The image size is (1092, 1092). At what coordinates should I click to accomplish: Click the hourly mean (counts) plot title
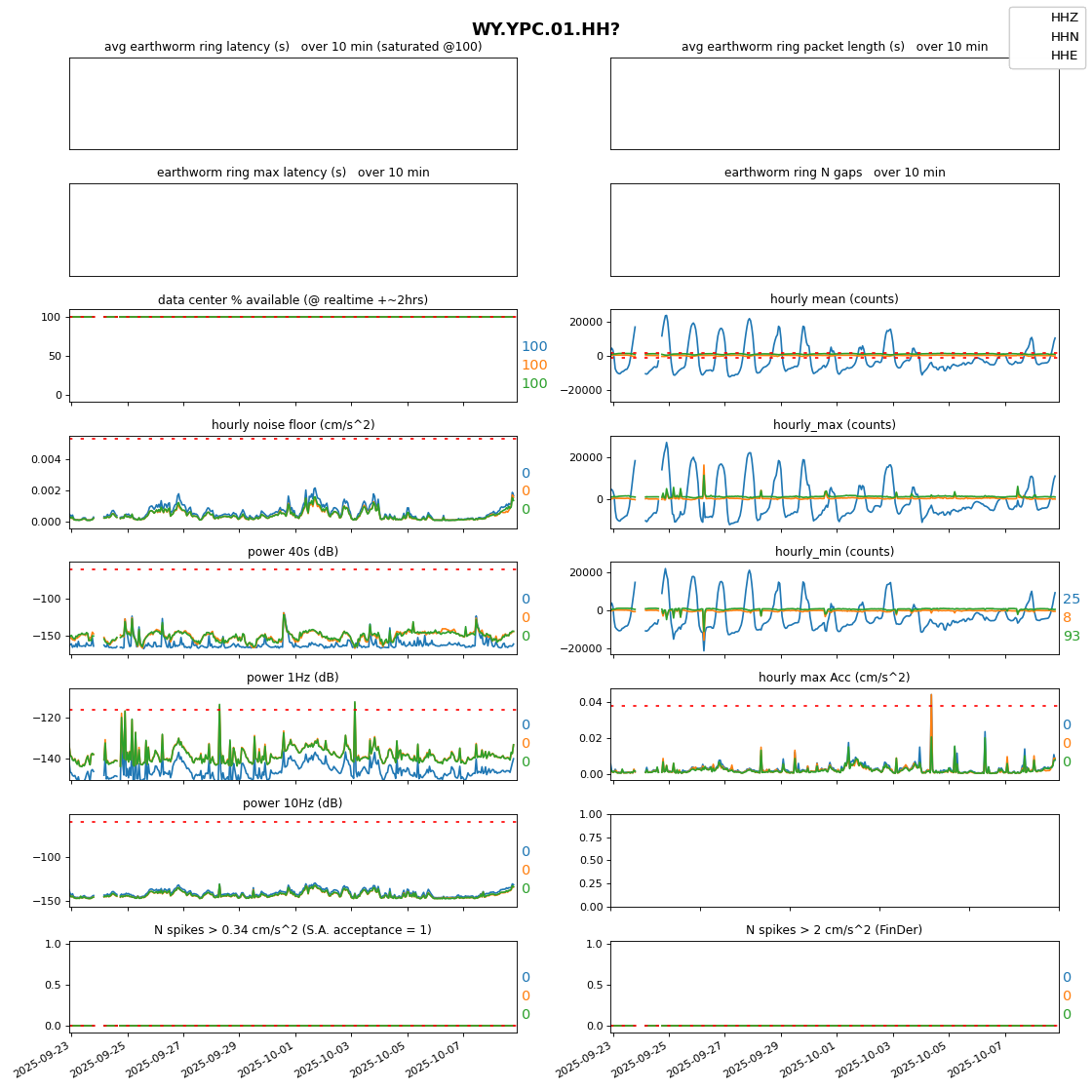tap(834, 299)
